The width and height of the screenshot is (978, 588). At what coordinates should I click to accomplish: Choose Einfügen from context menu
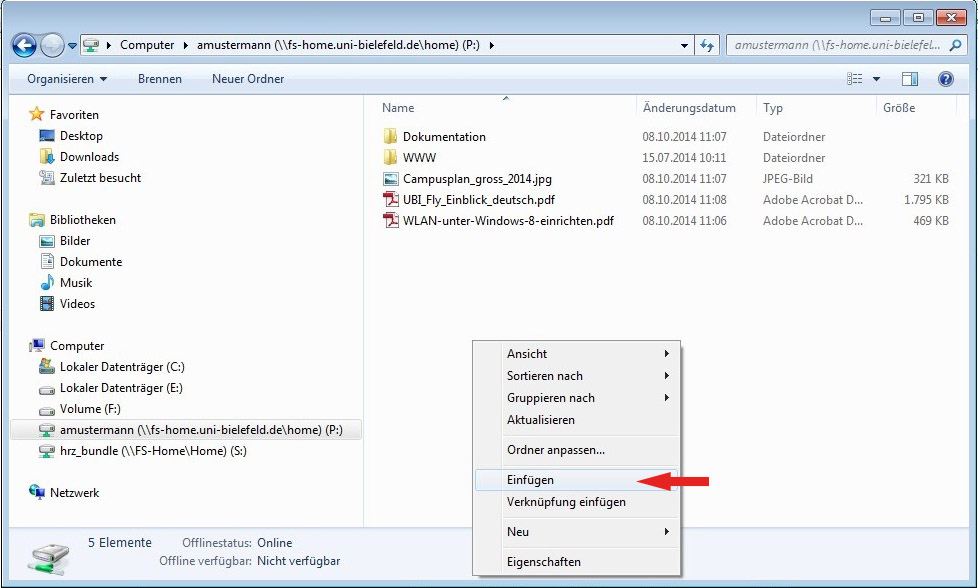tap(576, 480)
